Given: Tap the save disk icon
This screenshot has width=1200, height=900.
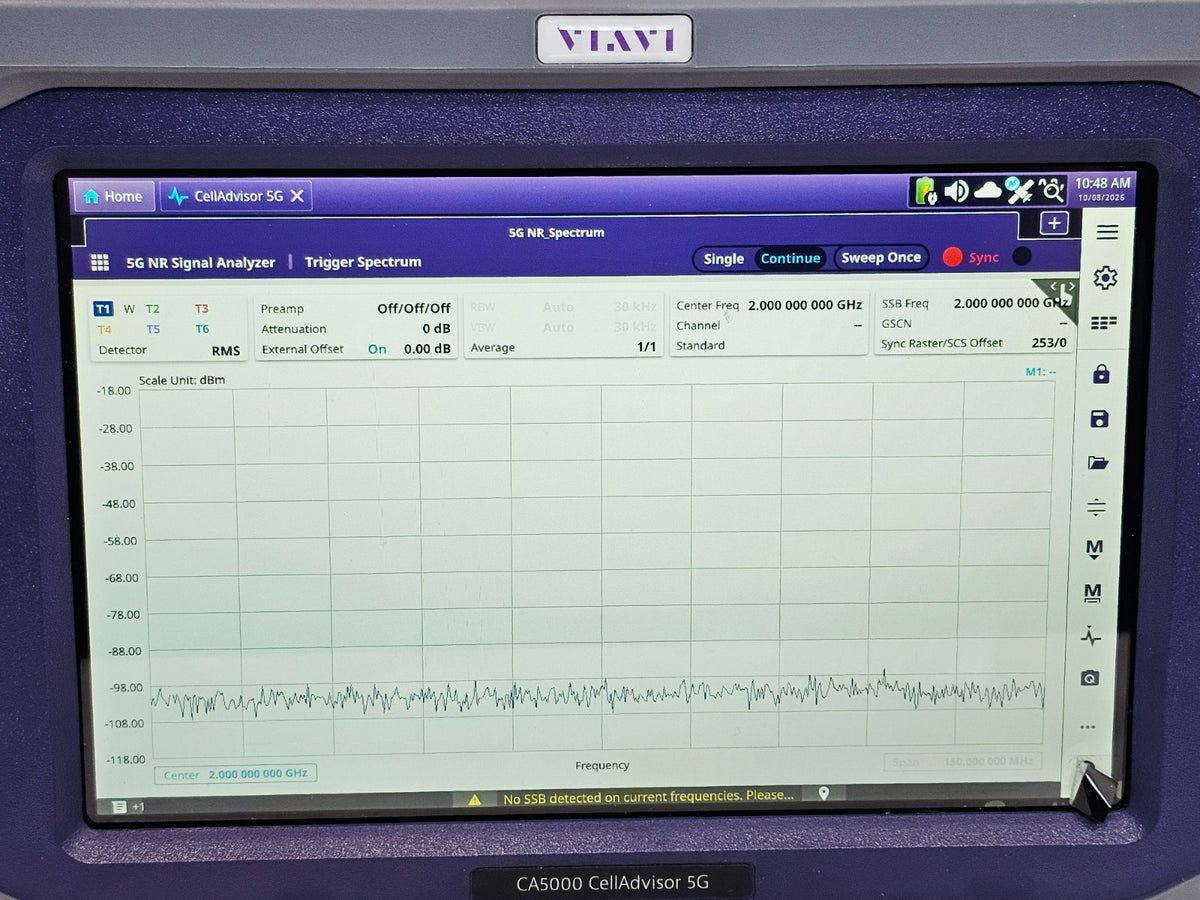Looking at the screenshot, I should (1099, 418).
